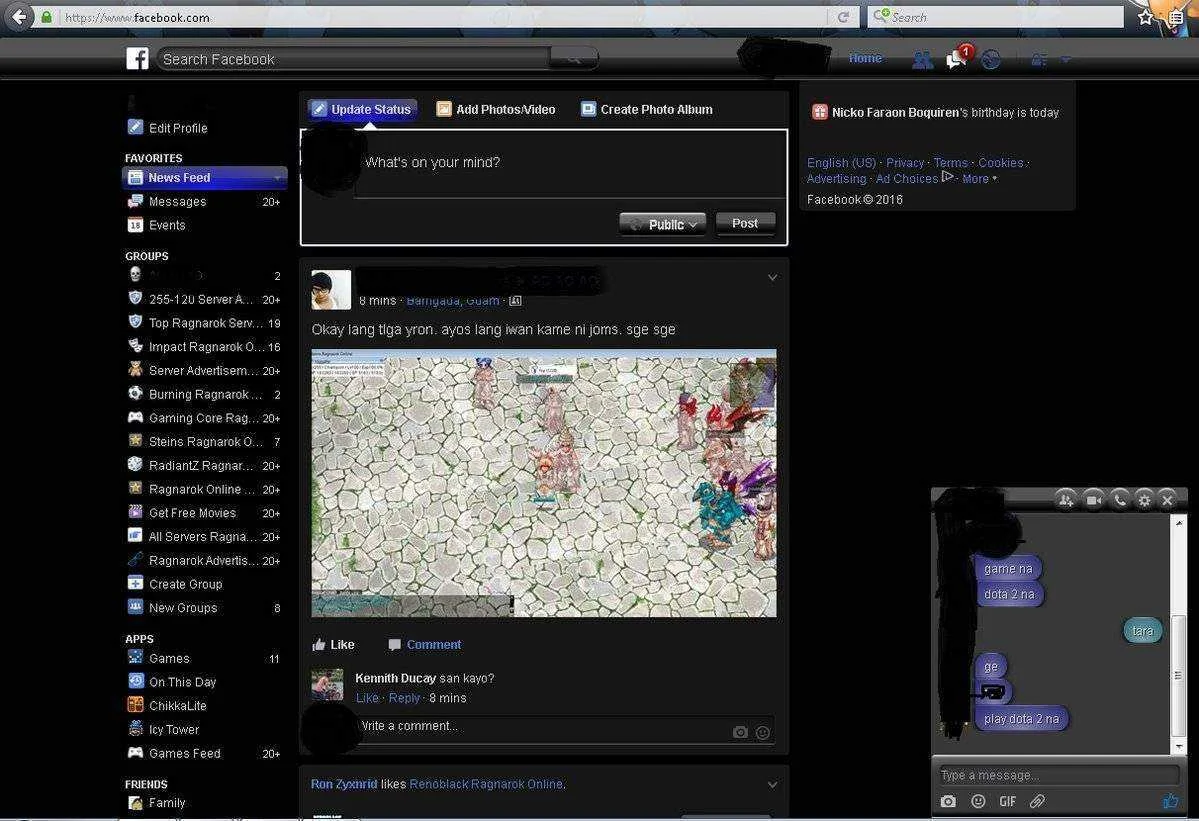Open News Feed sort dropdown arrow

click(x=277, y=177)
